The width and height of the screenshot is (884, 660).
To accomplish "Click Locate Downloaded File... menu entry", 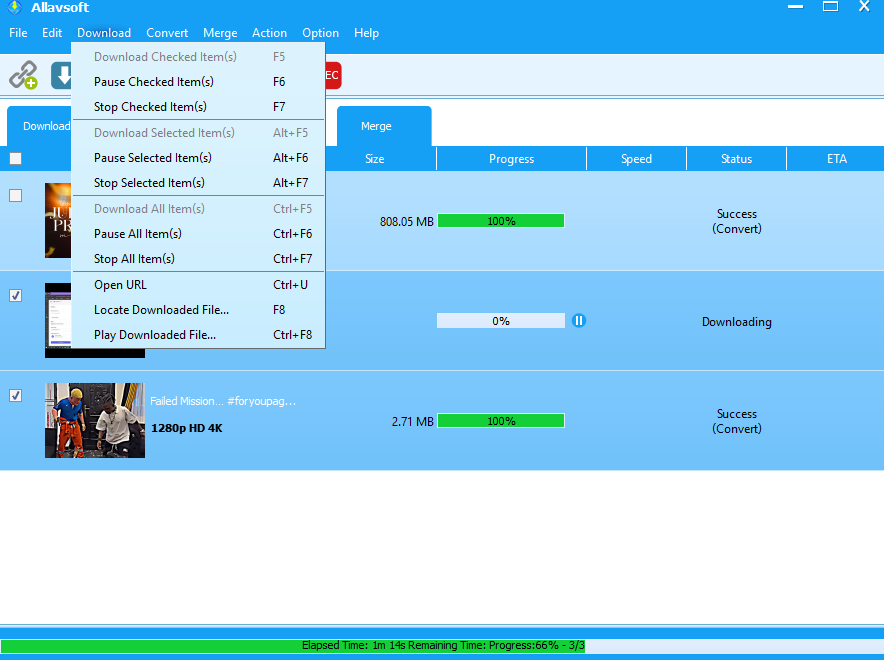I will click(x=161, y=310).
